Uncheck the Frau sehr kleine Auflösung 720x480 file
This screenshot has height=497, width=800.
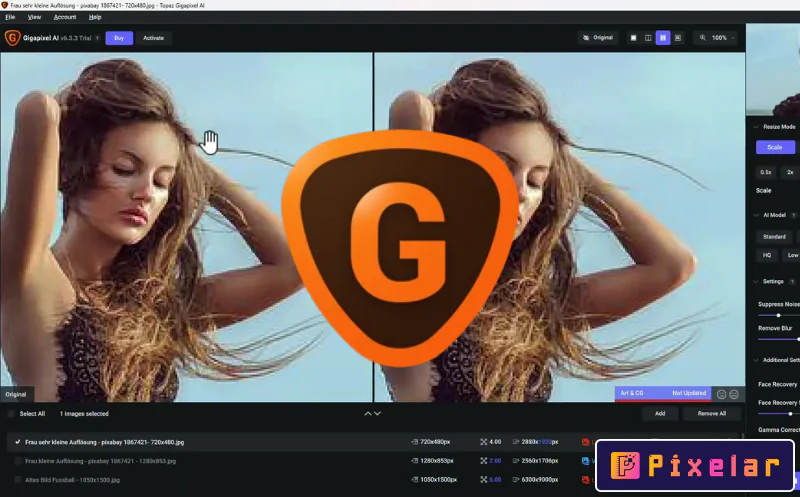click(18, 442)
